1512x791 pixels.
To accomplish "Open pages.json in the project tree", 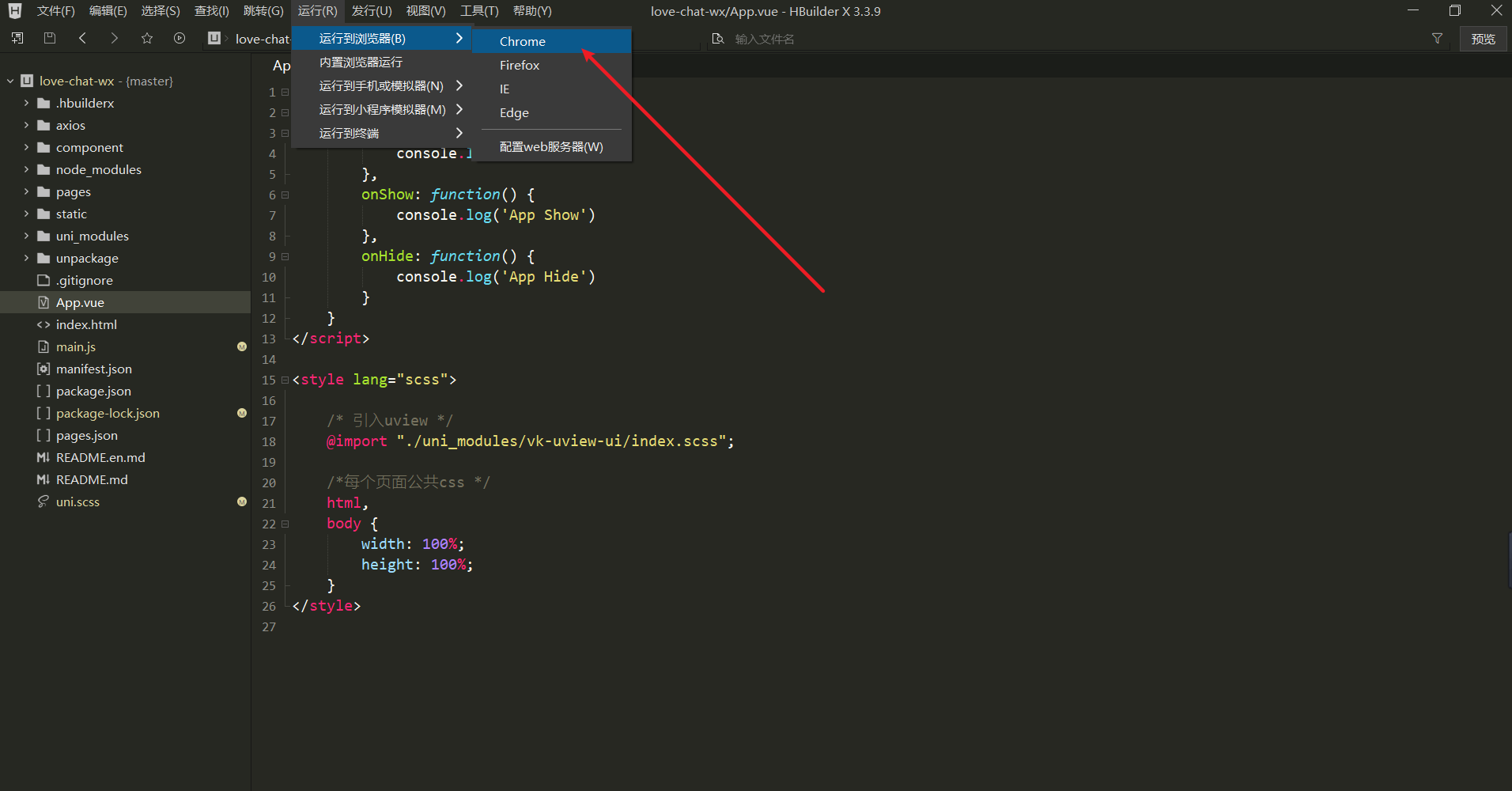I will [x=87, y=435].
